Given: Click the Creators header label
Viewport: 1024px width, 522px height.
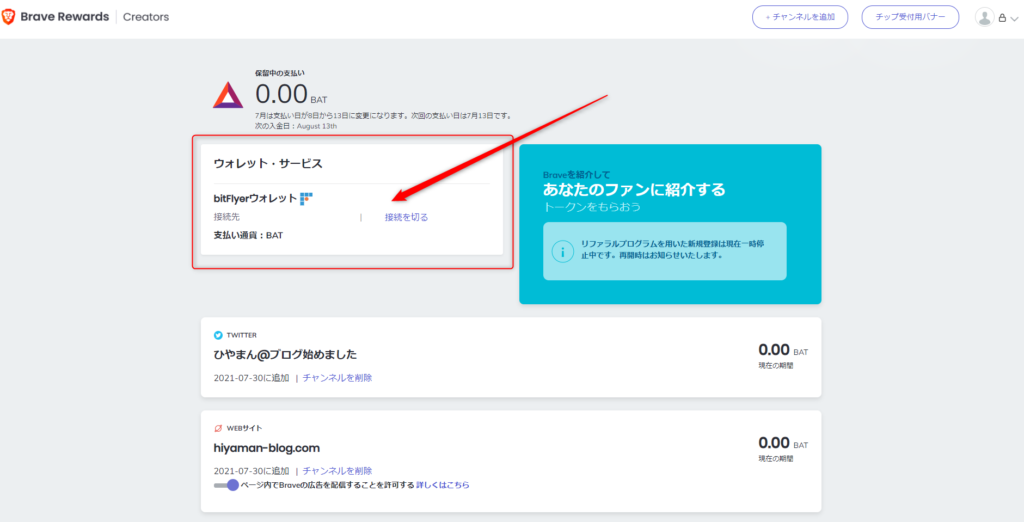Looking at the screenshot, I should [146, 17].
